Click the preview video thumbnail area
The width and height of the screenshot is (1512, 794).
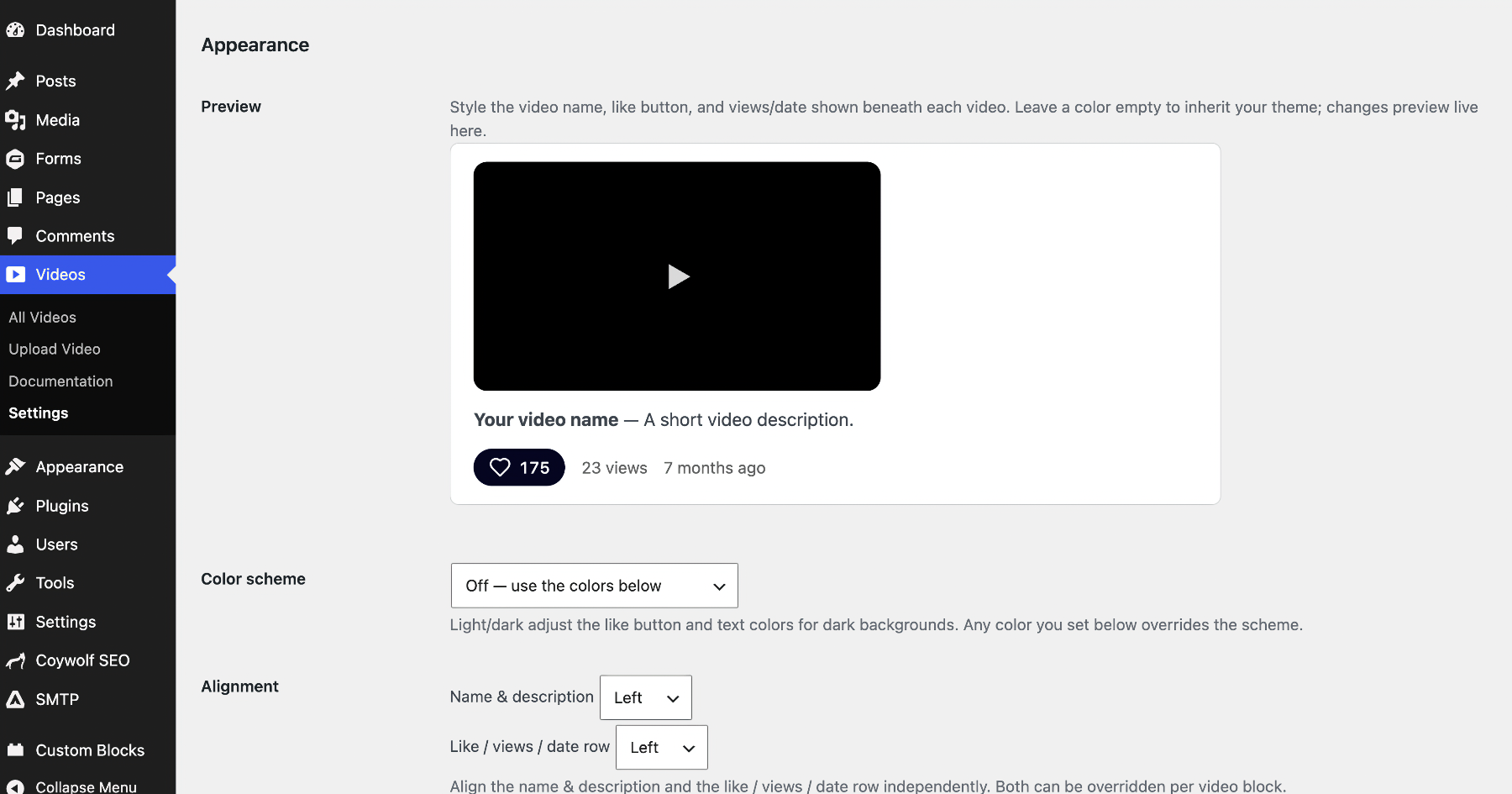(x=677, y=276)
